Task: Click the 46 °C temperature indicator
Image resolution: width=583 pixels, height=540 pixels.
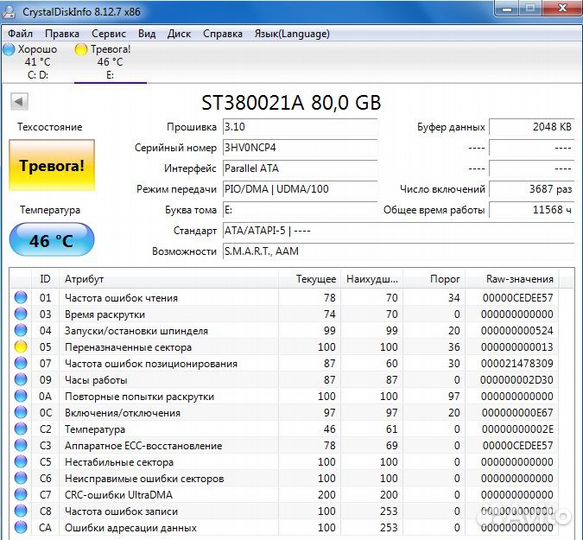Action: coord(52,240)
